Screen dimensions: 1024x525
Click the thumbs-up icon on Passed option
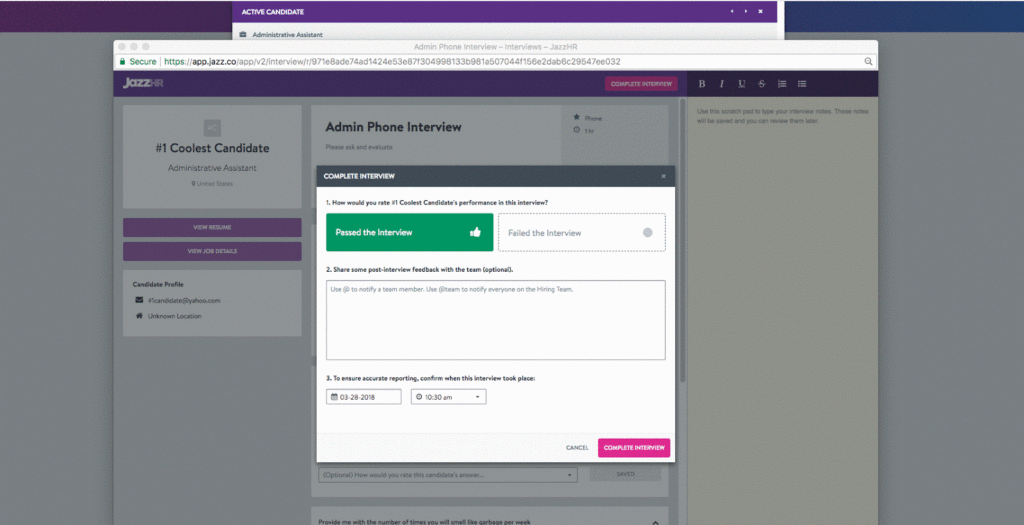(x=475, y=232)
